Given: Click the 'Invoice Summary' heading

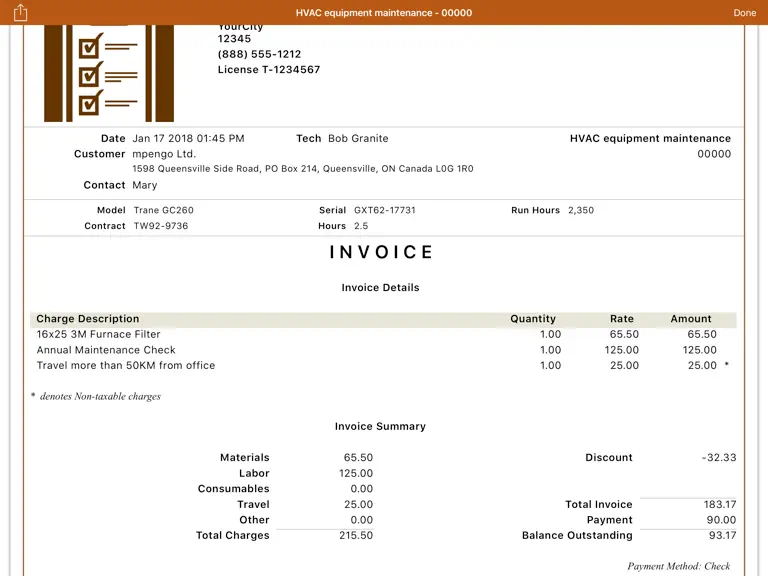Looking at the screenshot, I should click(x=380, y=426).
